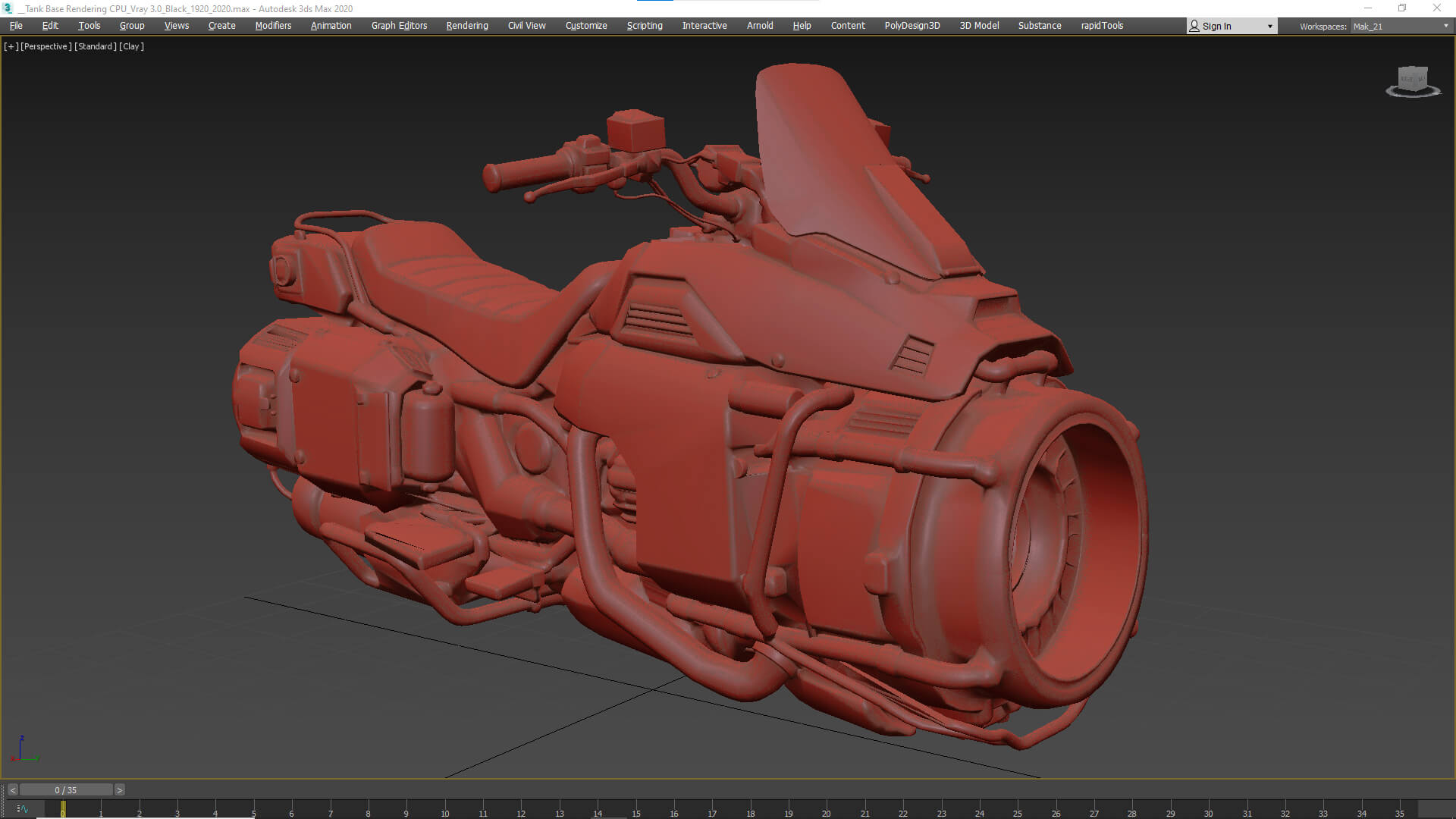Open the Graph Editors menu

[x=399, y=26]
